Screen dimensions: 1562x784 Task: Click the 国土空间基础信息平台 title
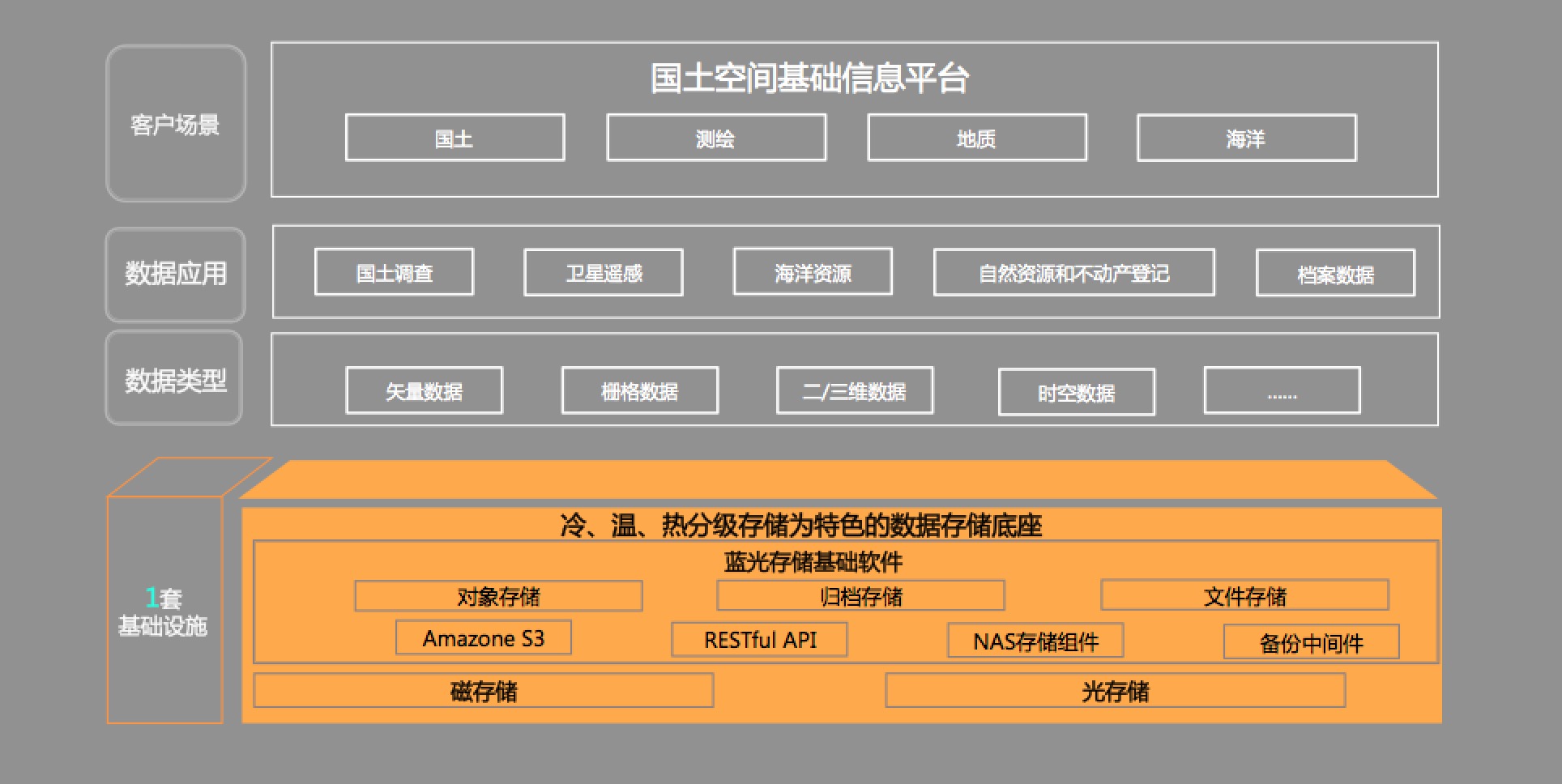(x=809, y=79)
